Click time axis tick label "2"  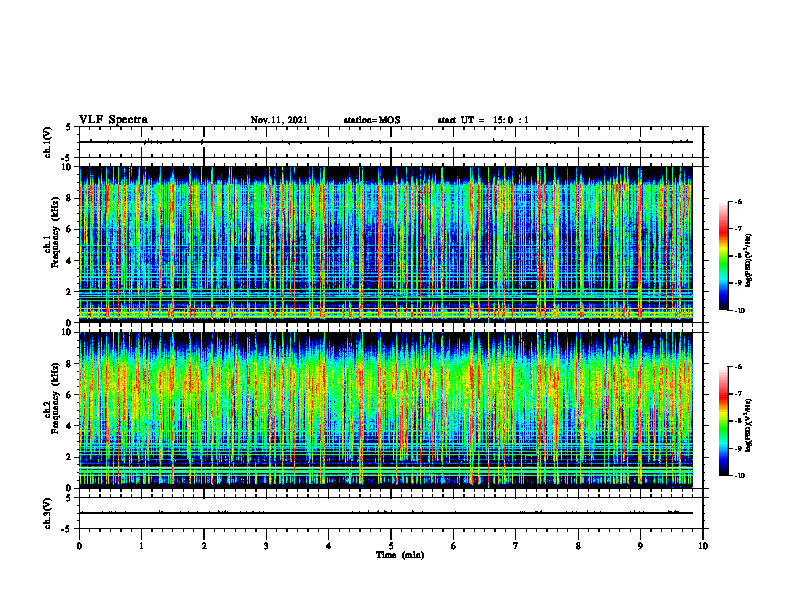coord(204,546)
